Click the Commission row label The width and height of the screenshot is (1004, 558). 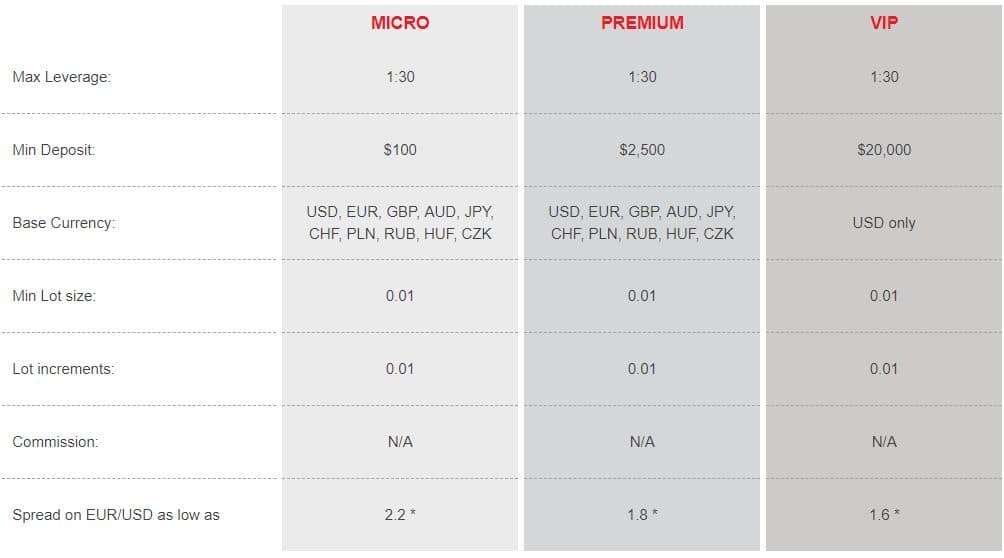tap(56, 442)
